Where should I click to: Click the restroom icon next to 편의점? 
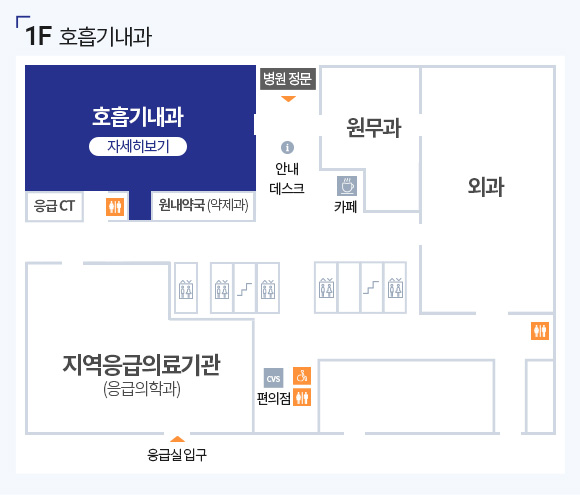tap(302, 397)
